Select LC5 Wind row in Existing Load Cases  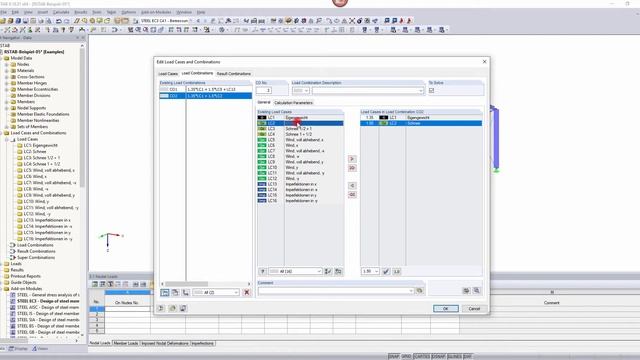click(x=300, y=140)
